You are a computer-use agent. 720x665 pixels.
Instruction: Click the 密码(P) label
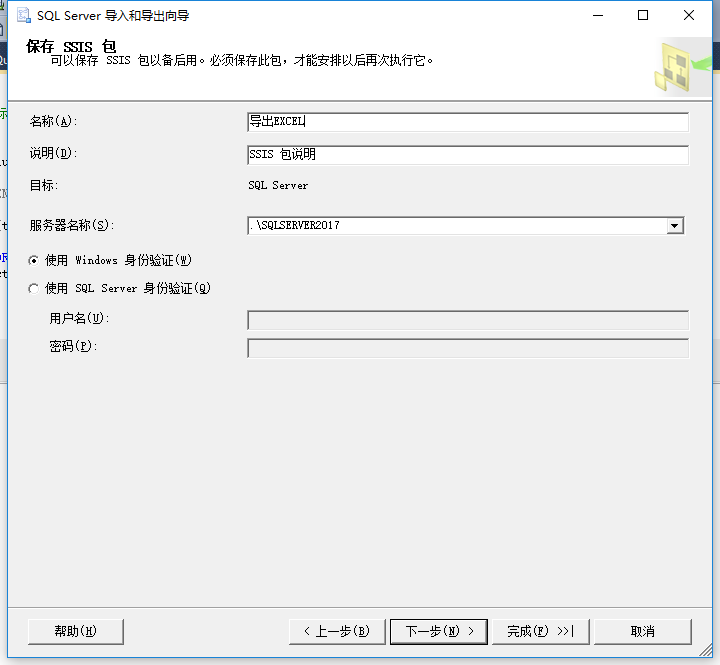click(73, 346)
